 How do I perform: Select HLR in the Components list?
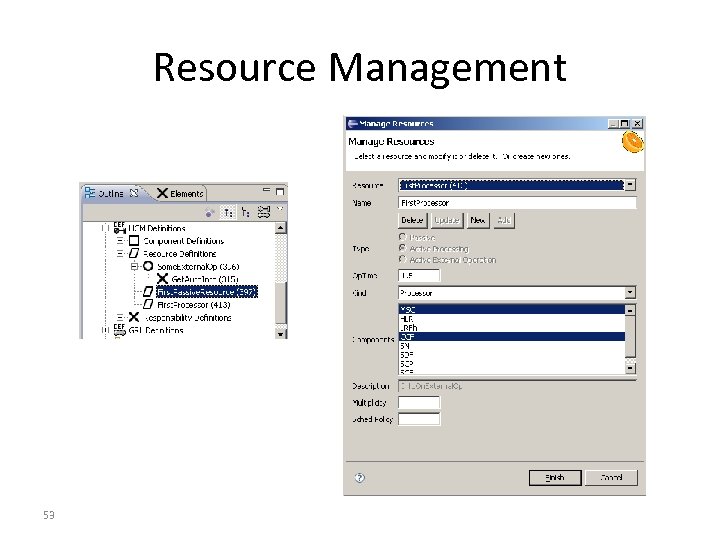(x=512, y=318)
